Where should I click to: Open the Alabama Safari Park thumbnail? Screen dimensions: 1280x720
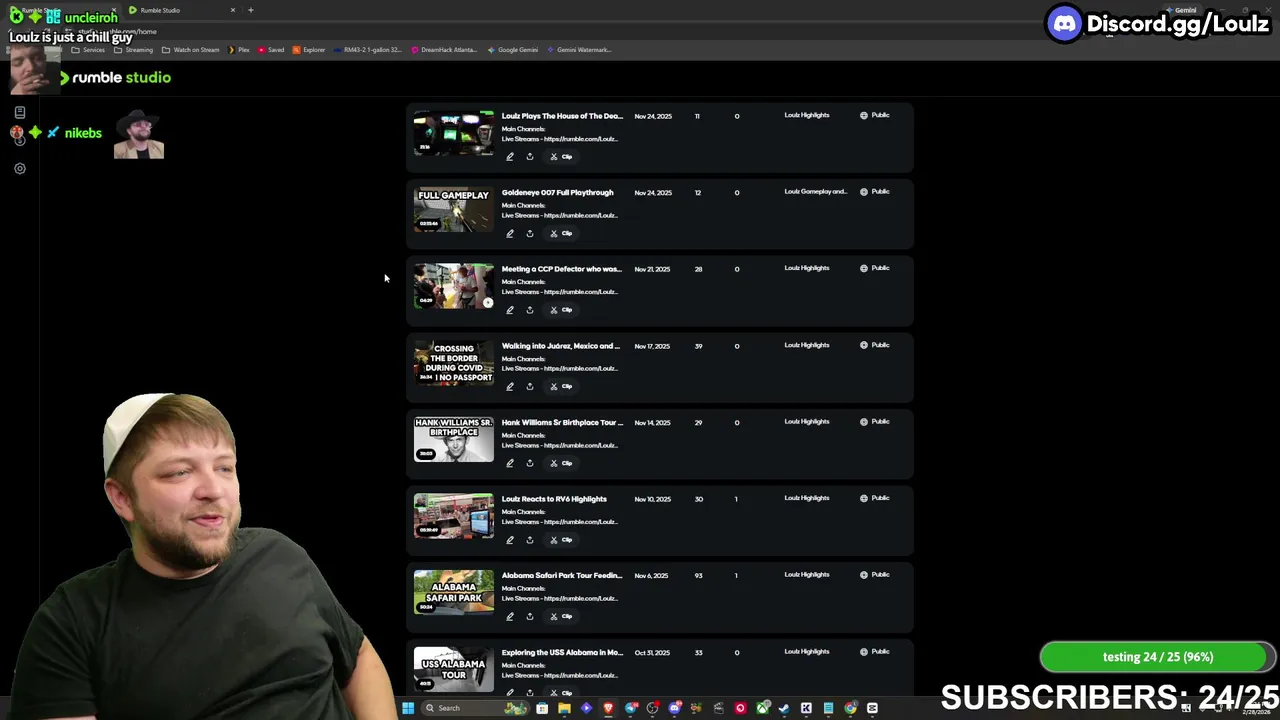(454, 593)
